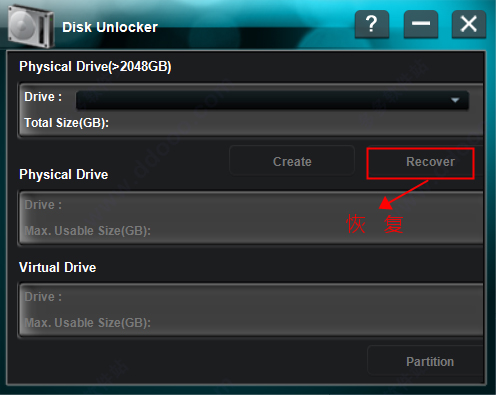Screen dimensions: 496x395
Task: Click the Virtual Drive greyed Drive field
Action: point(43,297)
